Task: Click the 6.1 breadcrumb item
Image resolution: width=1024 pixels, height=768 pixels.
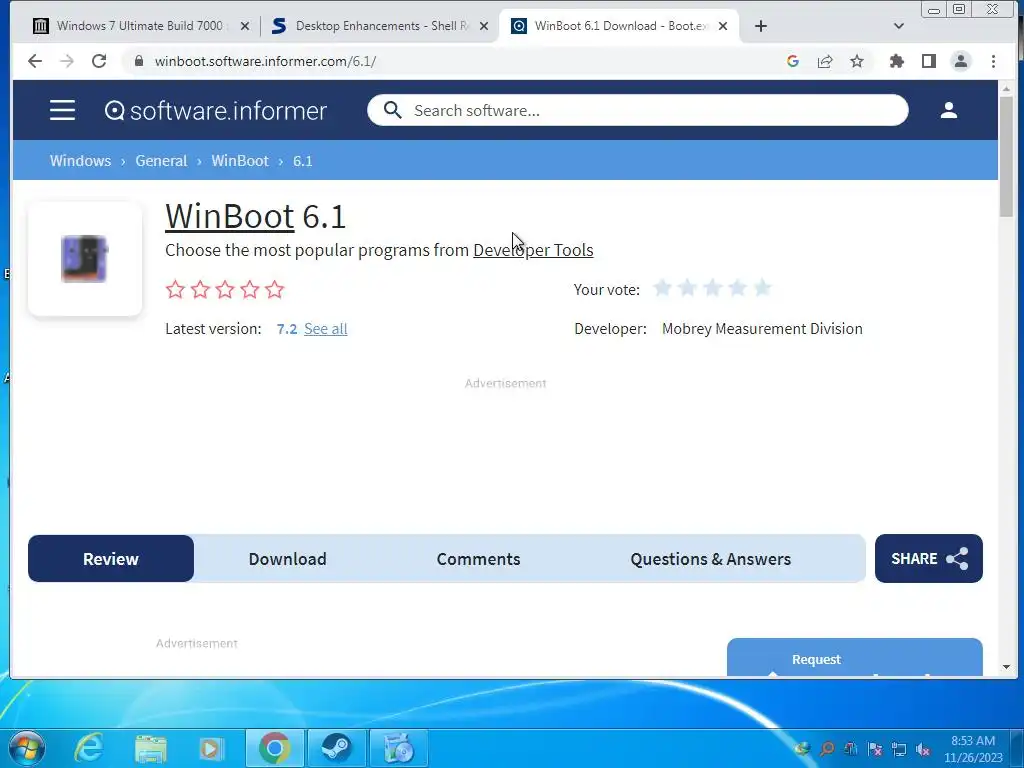Action: click(x=302, y=161)
